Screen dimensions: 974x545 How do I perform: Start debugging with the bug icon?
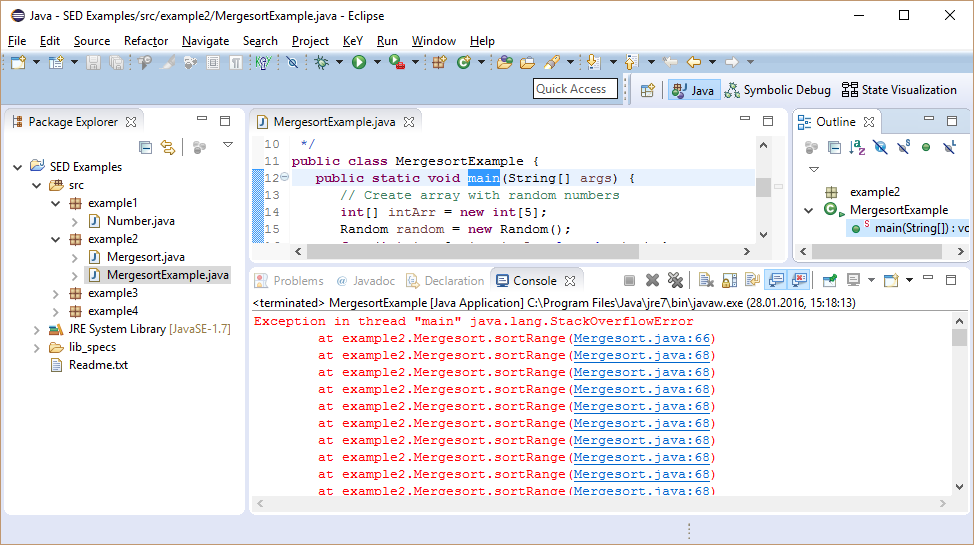322,62
